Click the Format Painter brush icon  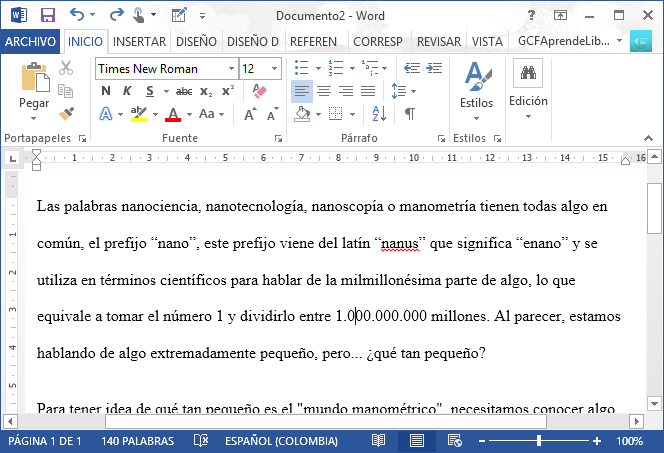(66, 114)
